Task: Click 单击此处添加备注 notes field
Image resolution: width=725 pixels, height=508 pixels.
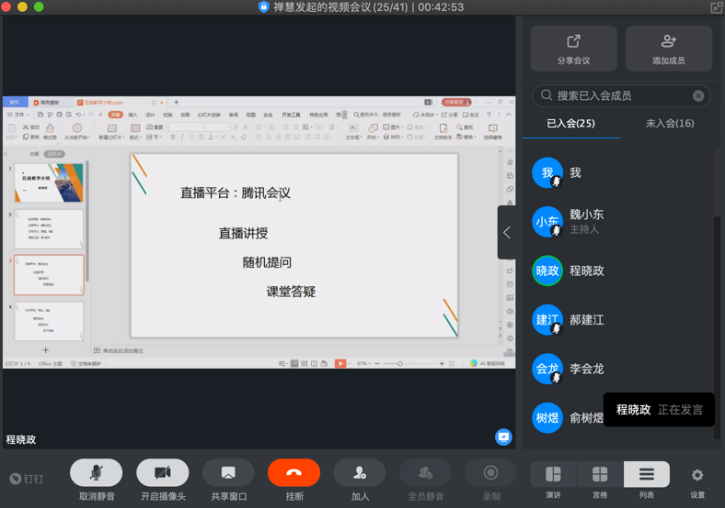Action: [x=123, y=351]
